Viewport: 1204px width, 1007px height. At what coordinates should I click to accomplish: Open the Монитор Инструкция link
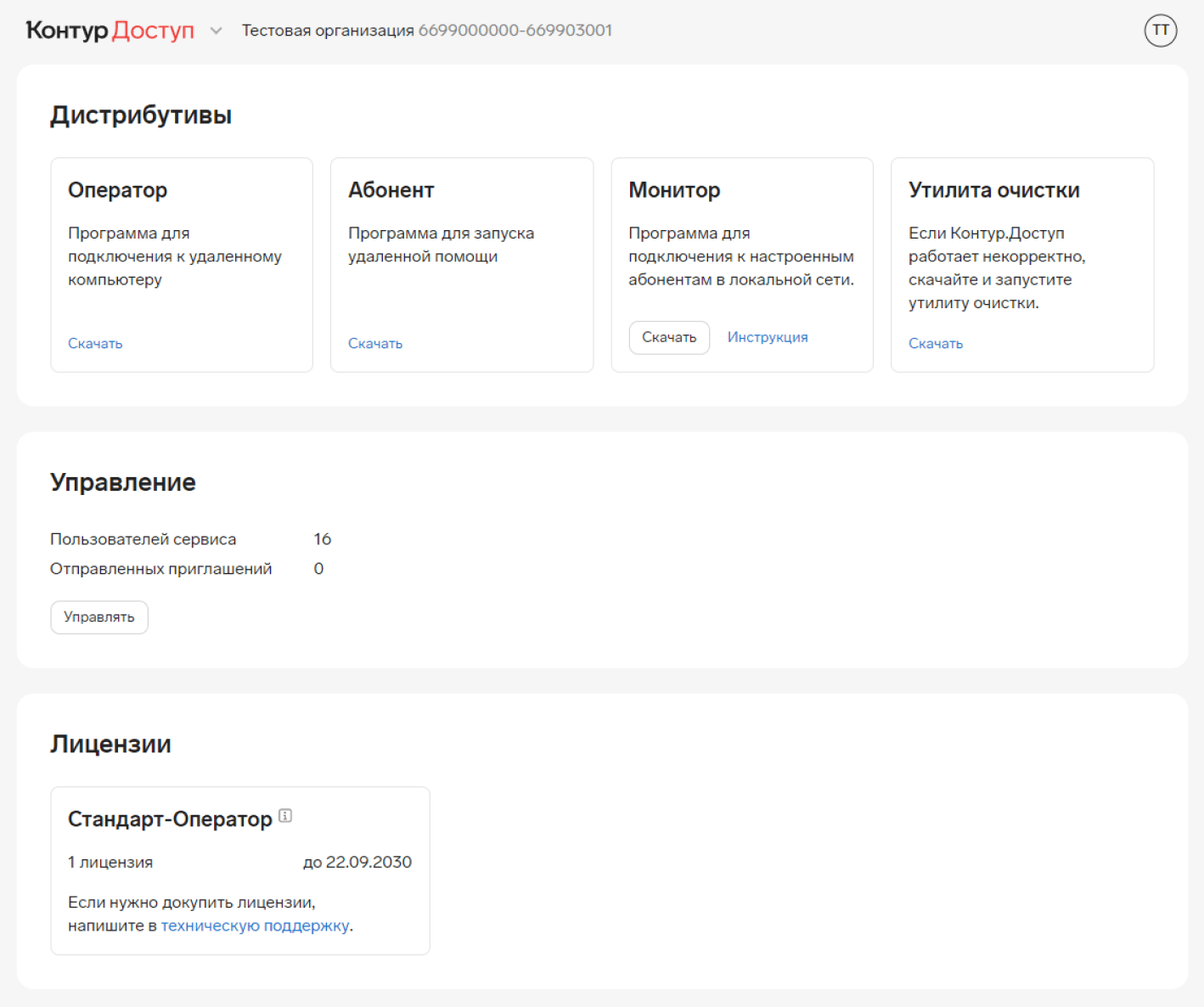(768, 337)
